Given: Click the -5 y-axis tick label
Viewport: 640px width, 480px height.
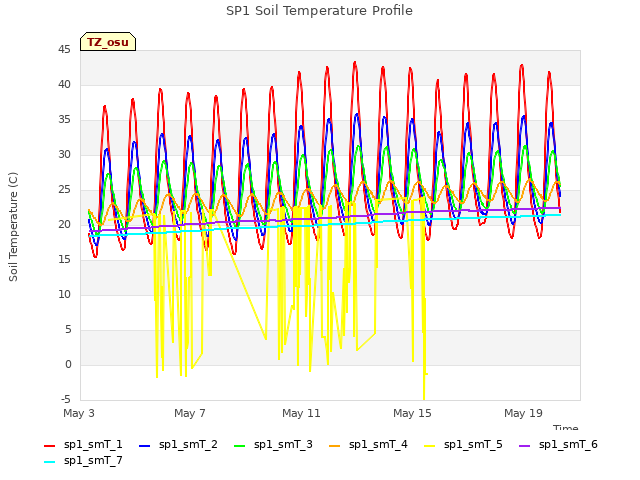Looking at the screenshot, I should pyautogui.click(x=65, y=399).
